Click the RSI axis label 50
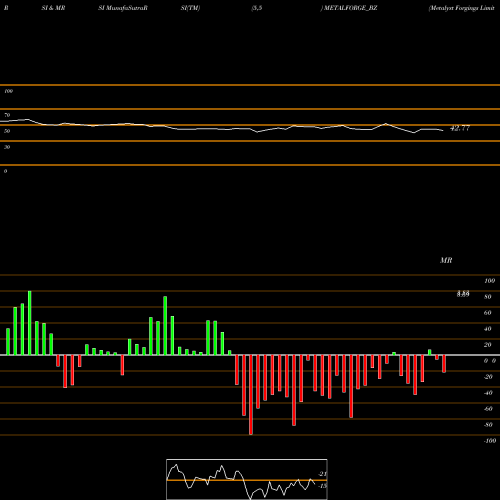The image size is (500, 500). coord(7,131)
